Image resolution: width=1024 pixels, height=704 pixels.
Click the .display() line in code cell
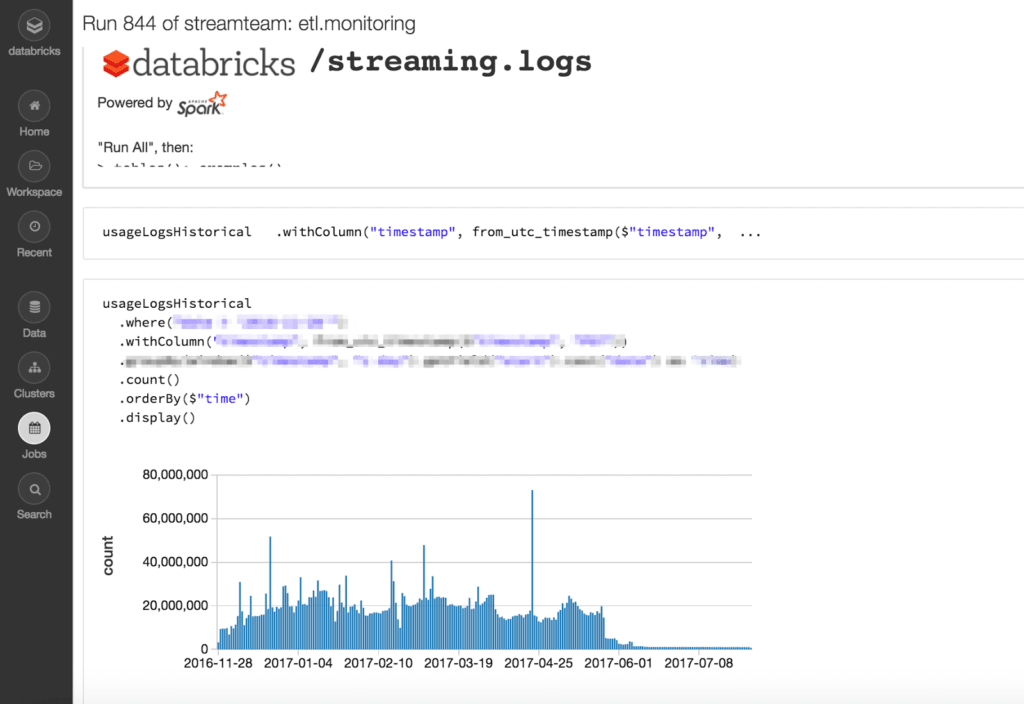coord(157,418)
